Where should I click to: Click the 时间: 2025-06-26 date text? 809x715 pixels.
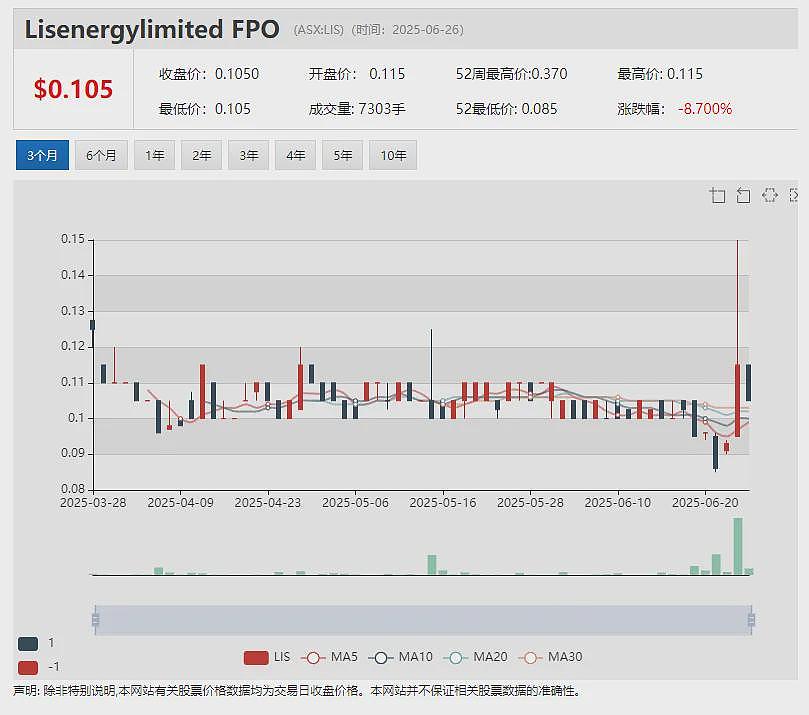[x=408, y=30]
